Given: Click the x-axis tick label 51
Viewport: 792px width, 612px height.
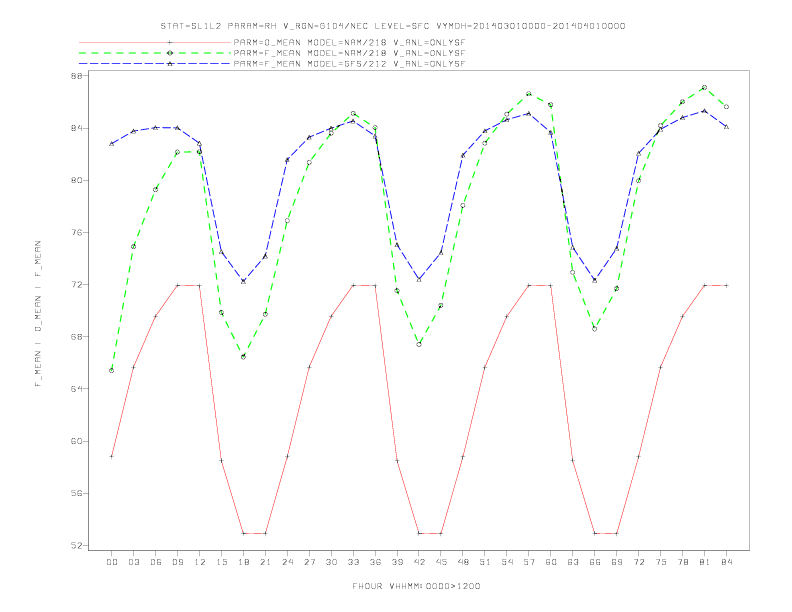Looking at the screenshot, I should [x=485, y=562].
